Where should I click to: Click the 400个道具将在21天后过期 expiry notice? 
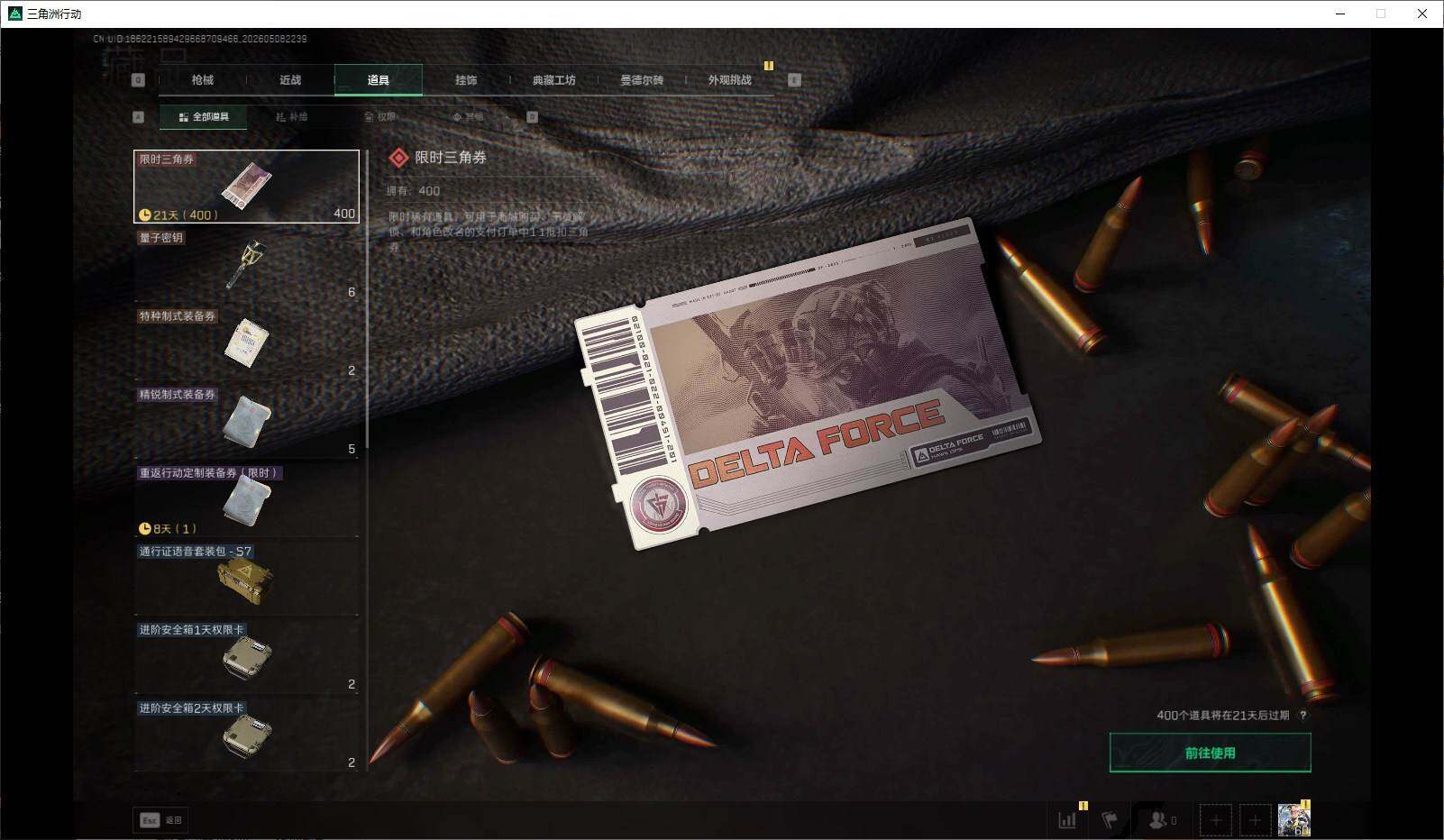[1223, 716]
